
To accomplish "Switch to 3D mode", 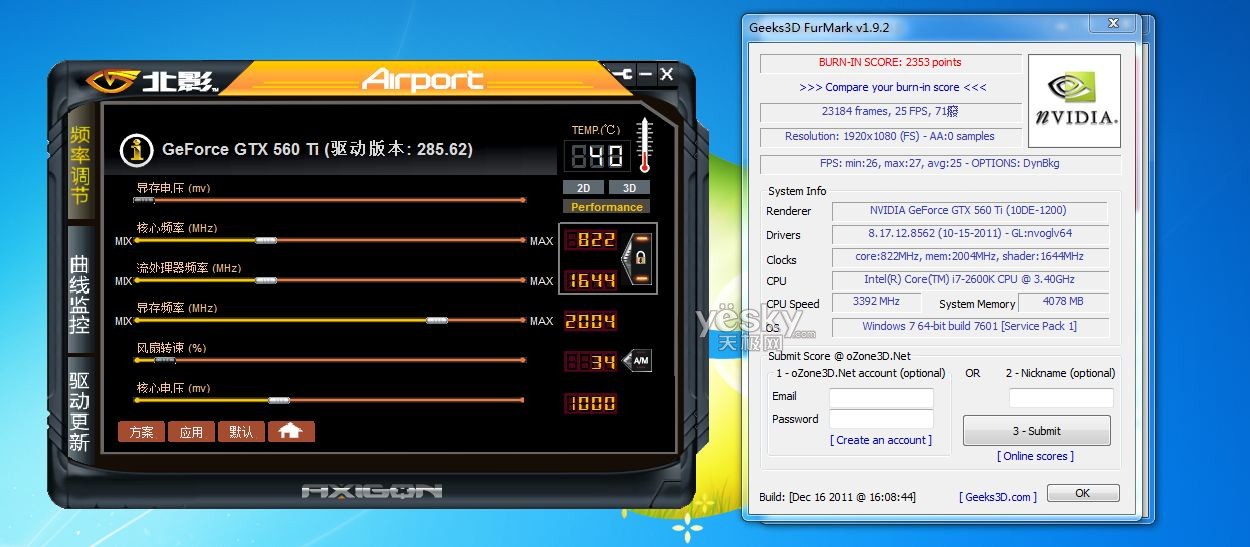I will point(629,187).
